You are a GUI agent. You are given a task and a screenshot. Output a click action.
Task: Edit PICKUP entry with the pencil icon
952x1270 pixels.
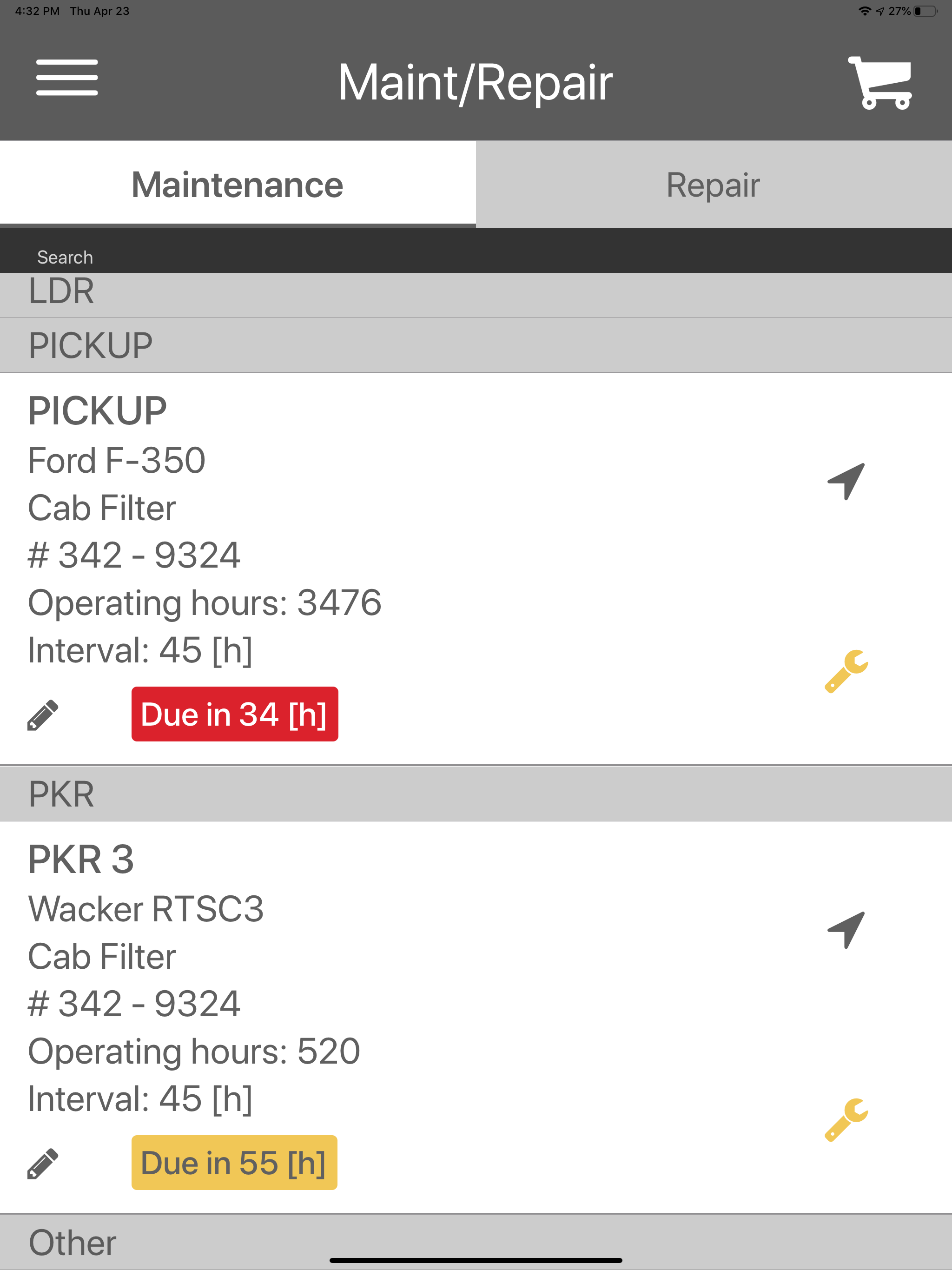(x=42, y=715)
